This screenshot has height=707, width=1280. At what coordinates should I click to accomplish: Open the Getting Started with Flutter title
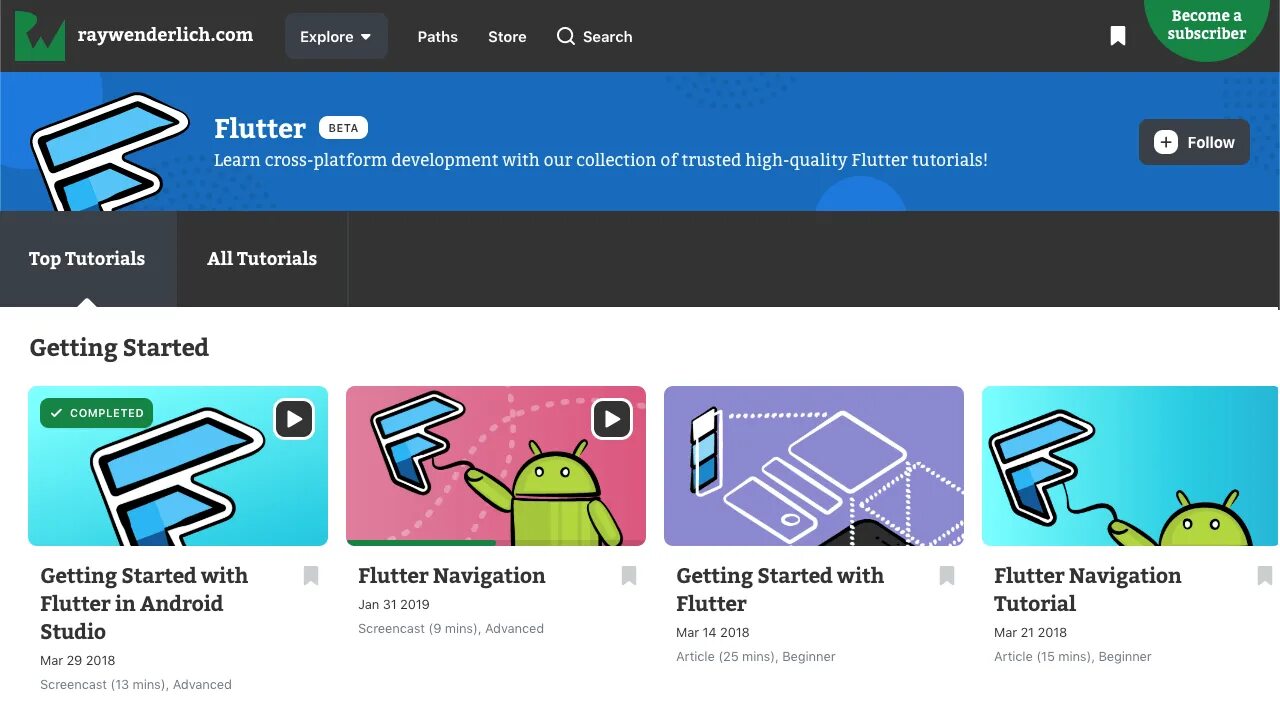coord(780,589)
